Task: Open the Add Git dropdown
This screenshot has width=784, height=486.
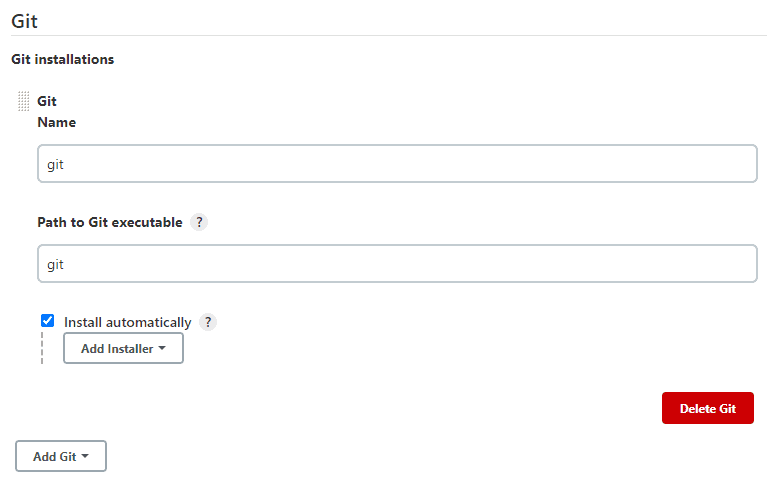Action: [61, 456]
